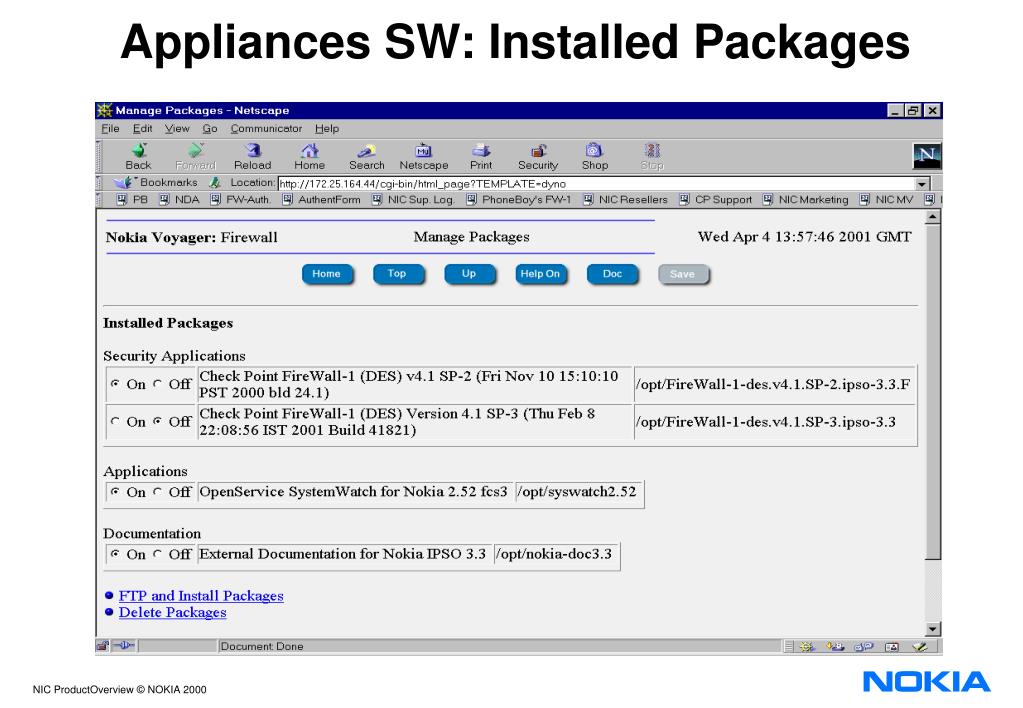Go Back in Netscape toolbar
1023x708 pixels.
coord(138,157)
